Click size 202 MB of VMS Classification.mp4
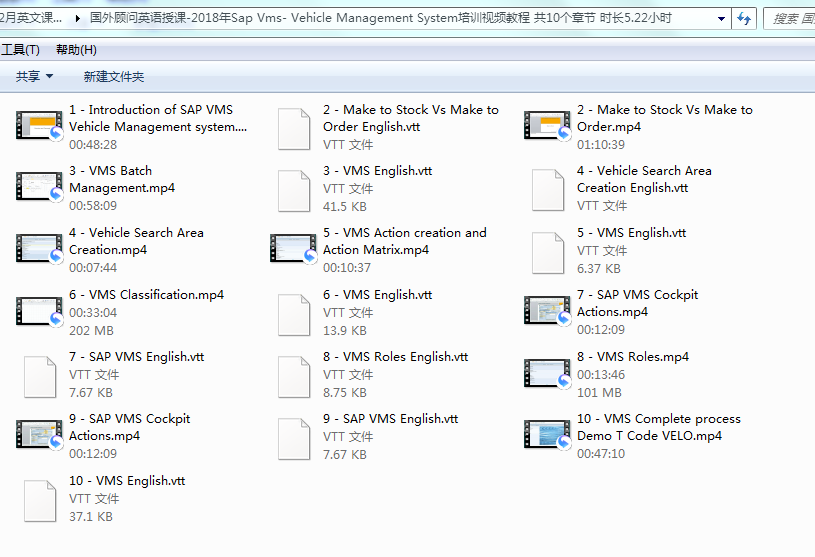 pyautogui.click(x=91, y=330)
